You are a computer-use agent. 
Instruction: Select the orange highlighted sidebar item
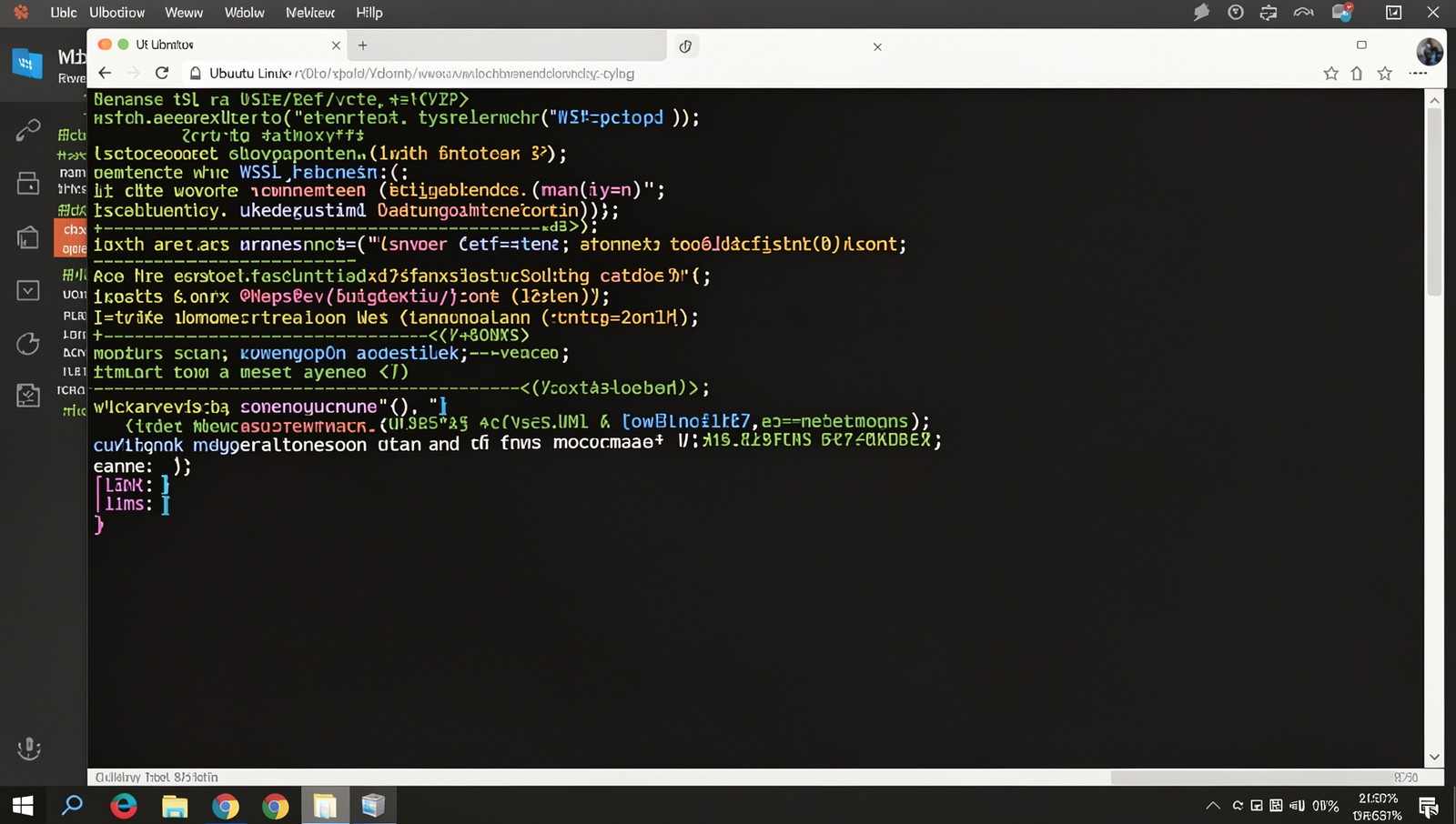click(71, 238)
